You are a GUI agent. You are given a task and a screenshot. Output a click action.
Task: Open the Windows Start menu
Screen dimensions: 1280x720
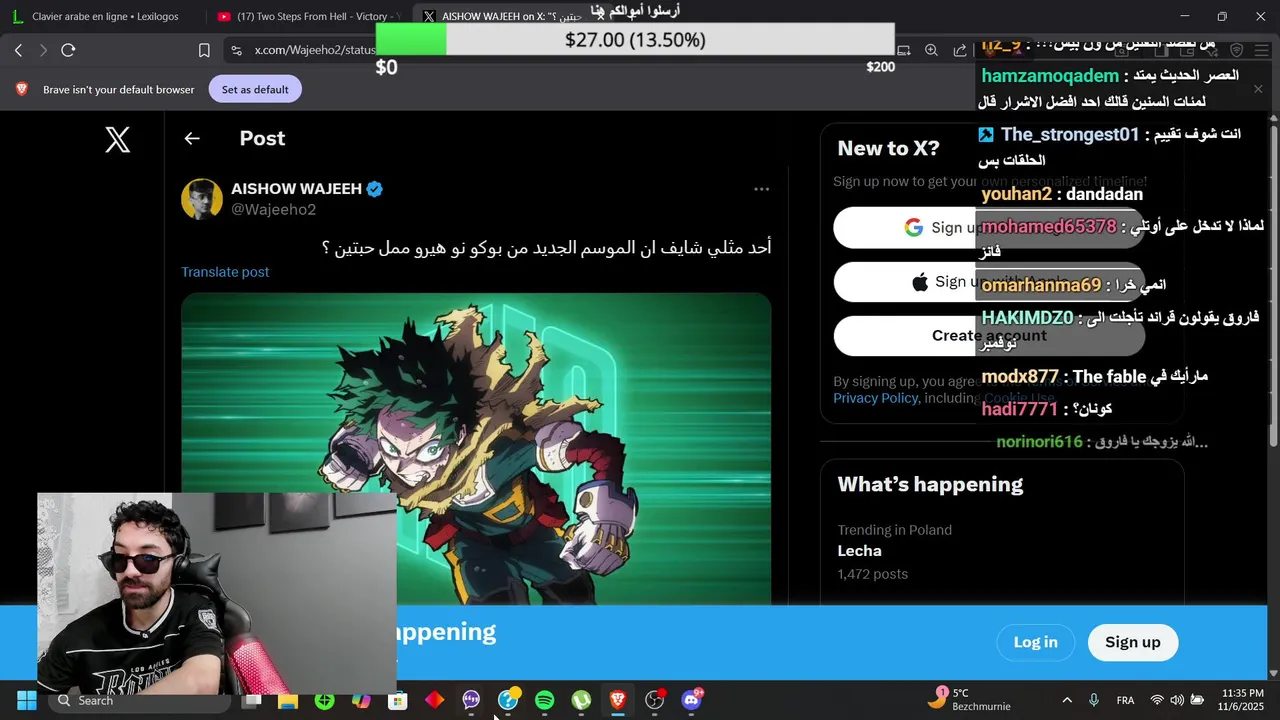point(27,700)
